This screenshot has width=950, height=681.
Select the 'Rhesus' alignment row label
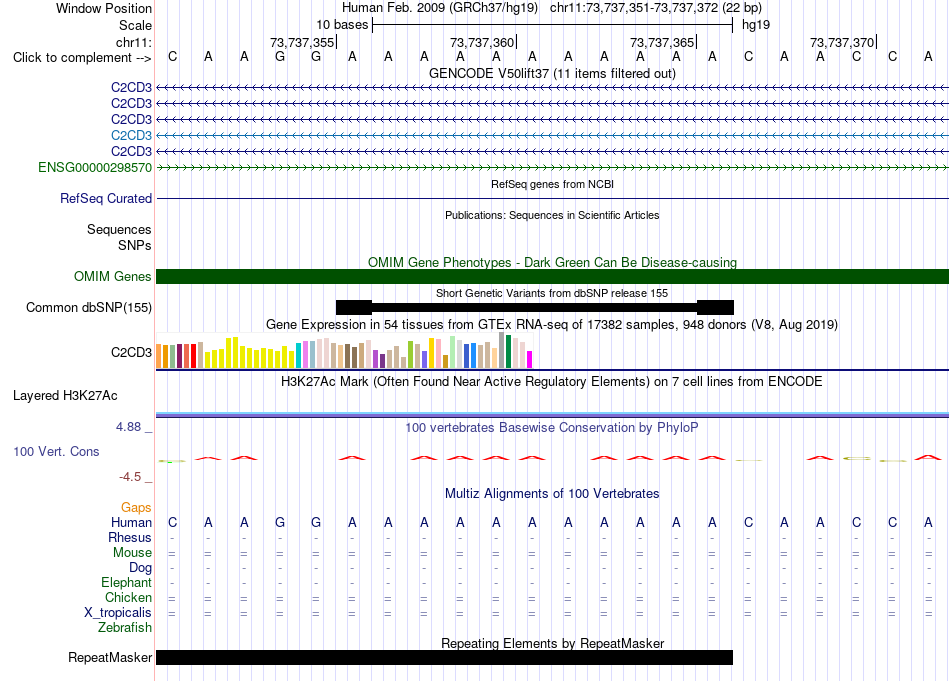tap(130, 537)
